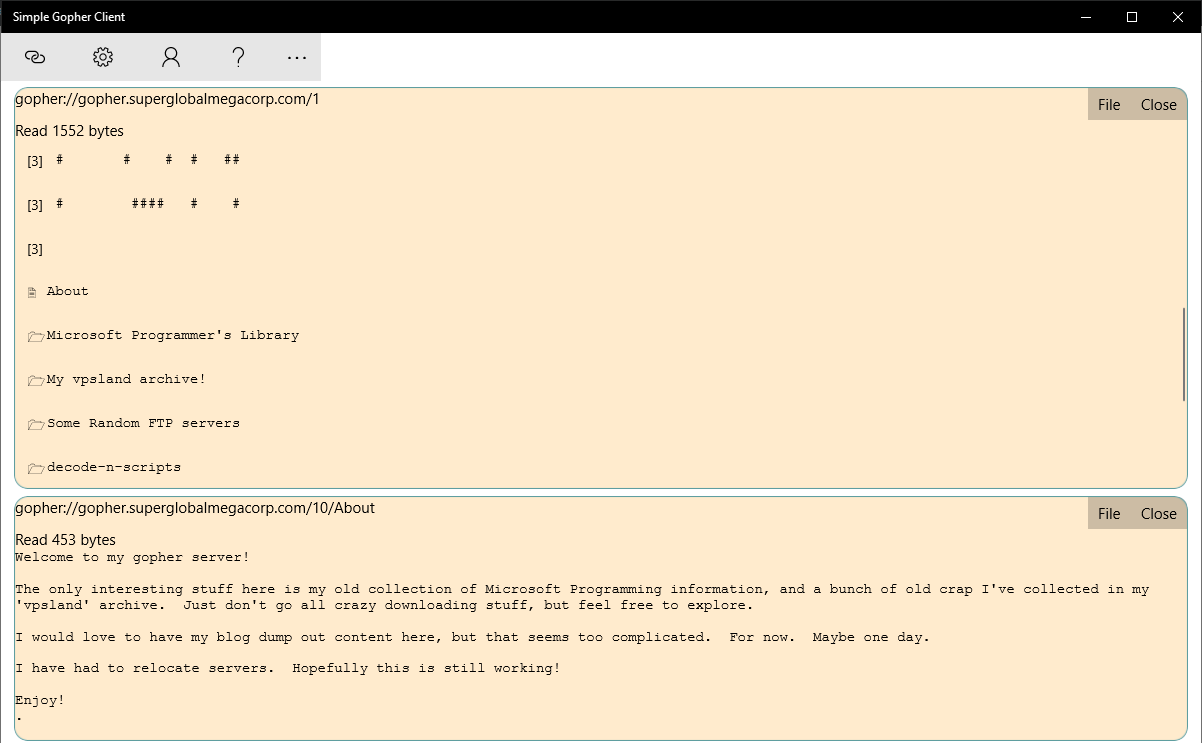This screenshot has height=743, width=1202.
Task: Click the top pane's vertical scrollbar
Action: click(x=1184, y=355)
